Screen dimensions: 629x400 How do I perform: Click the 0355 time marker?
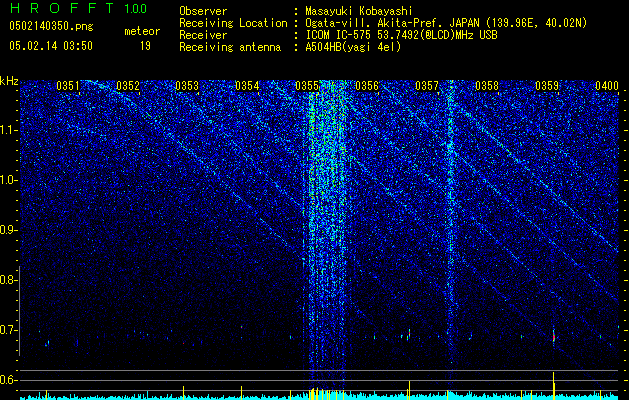pos(307,86)
